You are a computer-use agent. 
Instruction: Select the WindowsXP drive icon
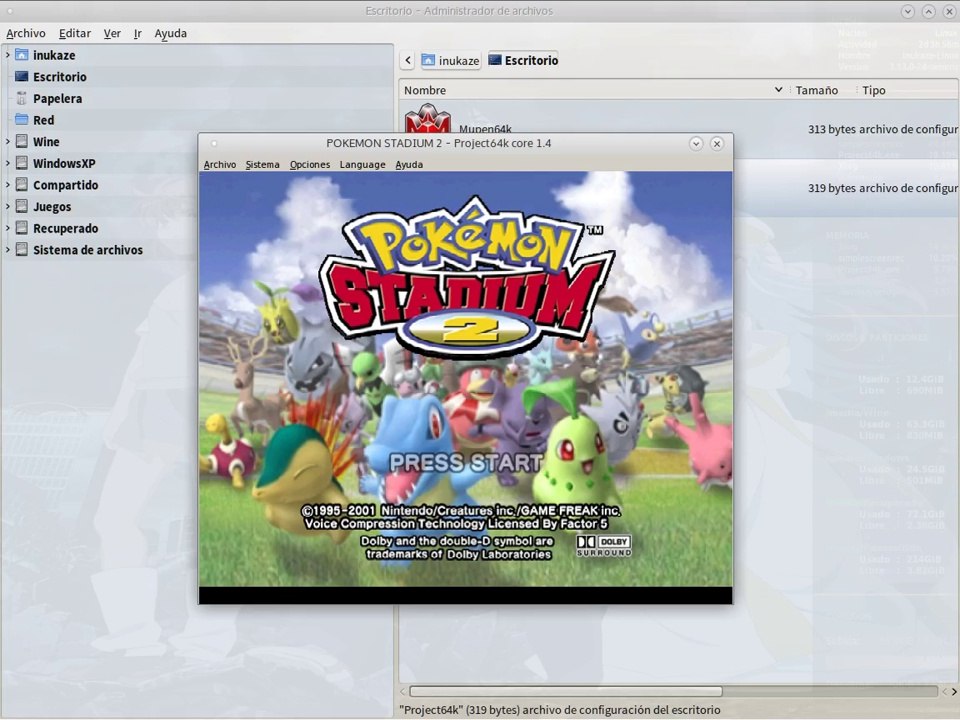(x=22, y=164)
